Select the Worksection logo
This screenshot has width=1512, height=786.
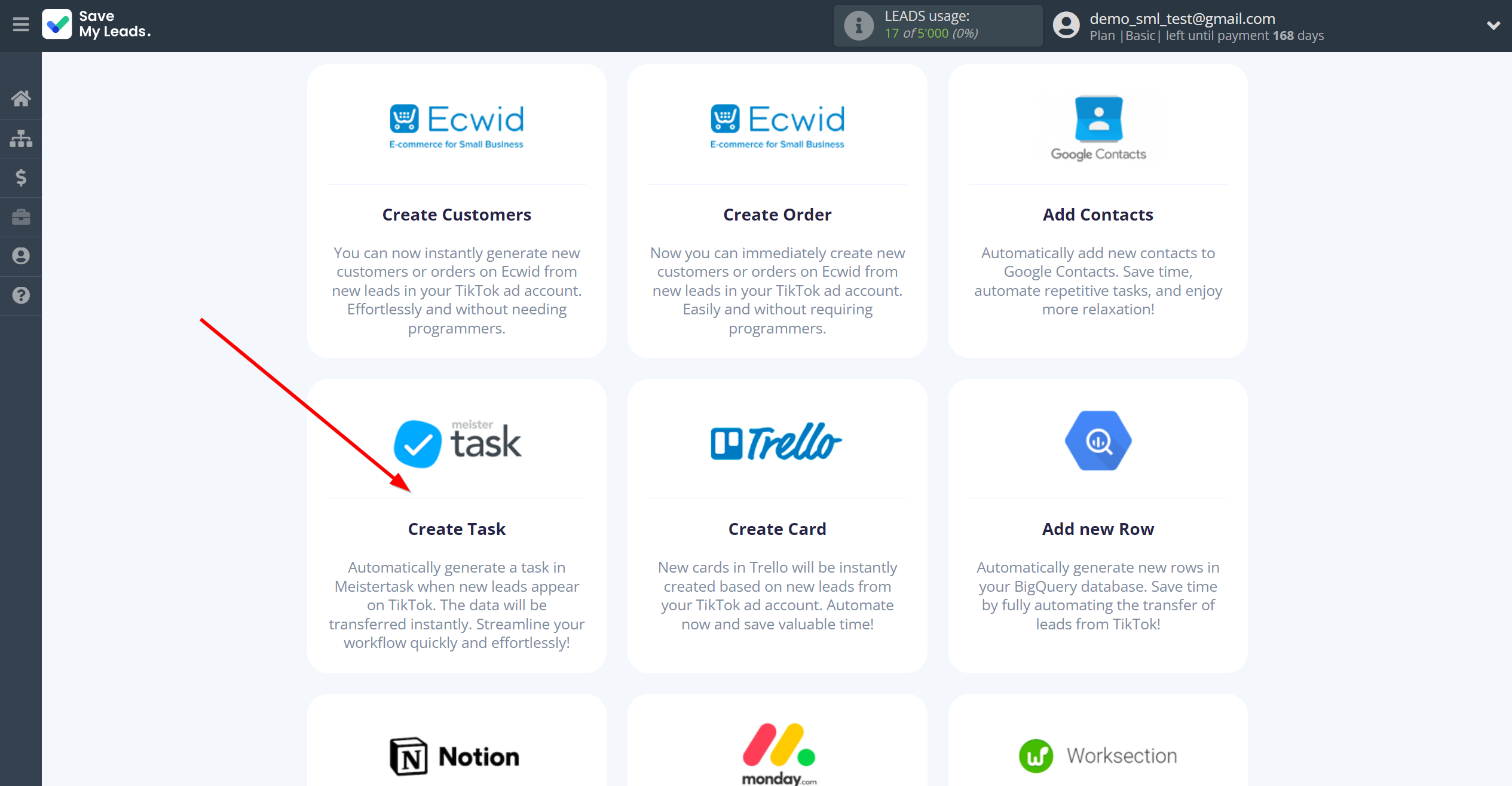(1098, 756)
